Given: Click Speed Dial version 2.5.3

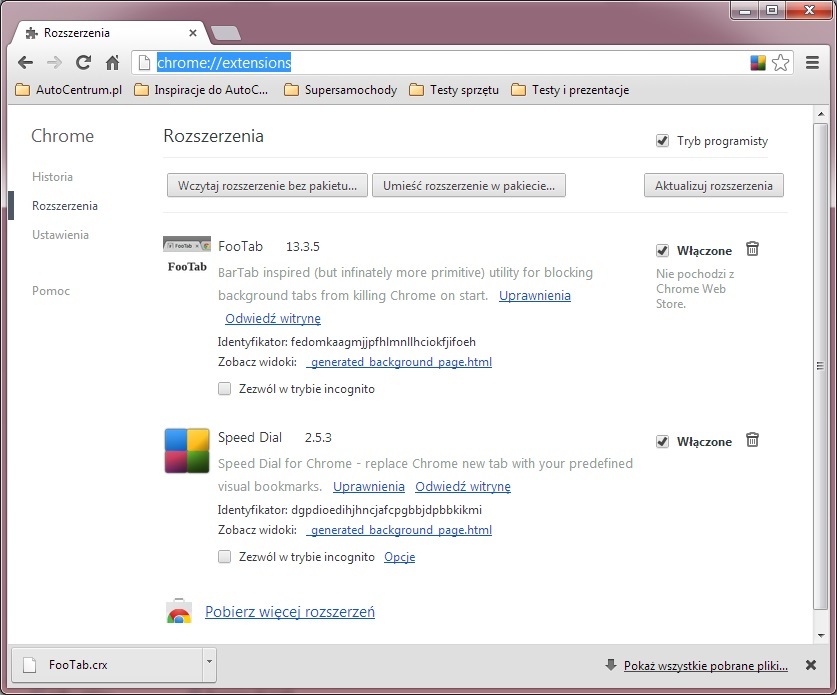Looking at the screenshot, I should tap(318, 438).
